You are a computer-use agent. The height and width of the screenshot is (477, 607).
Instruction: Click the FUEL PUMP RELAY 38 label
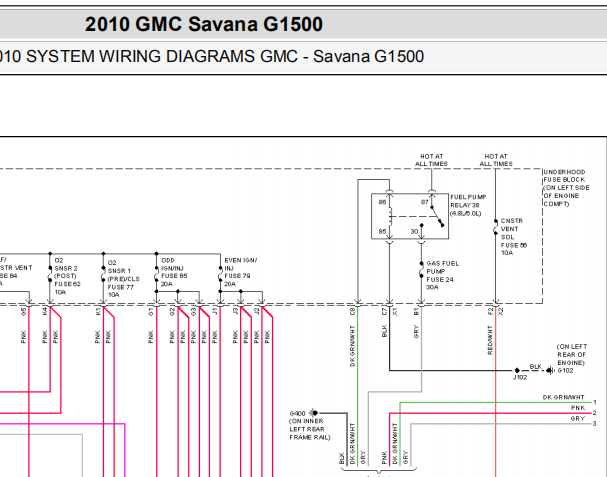click(x=468, y=205)
